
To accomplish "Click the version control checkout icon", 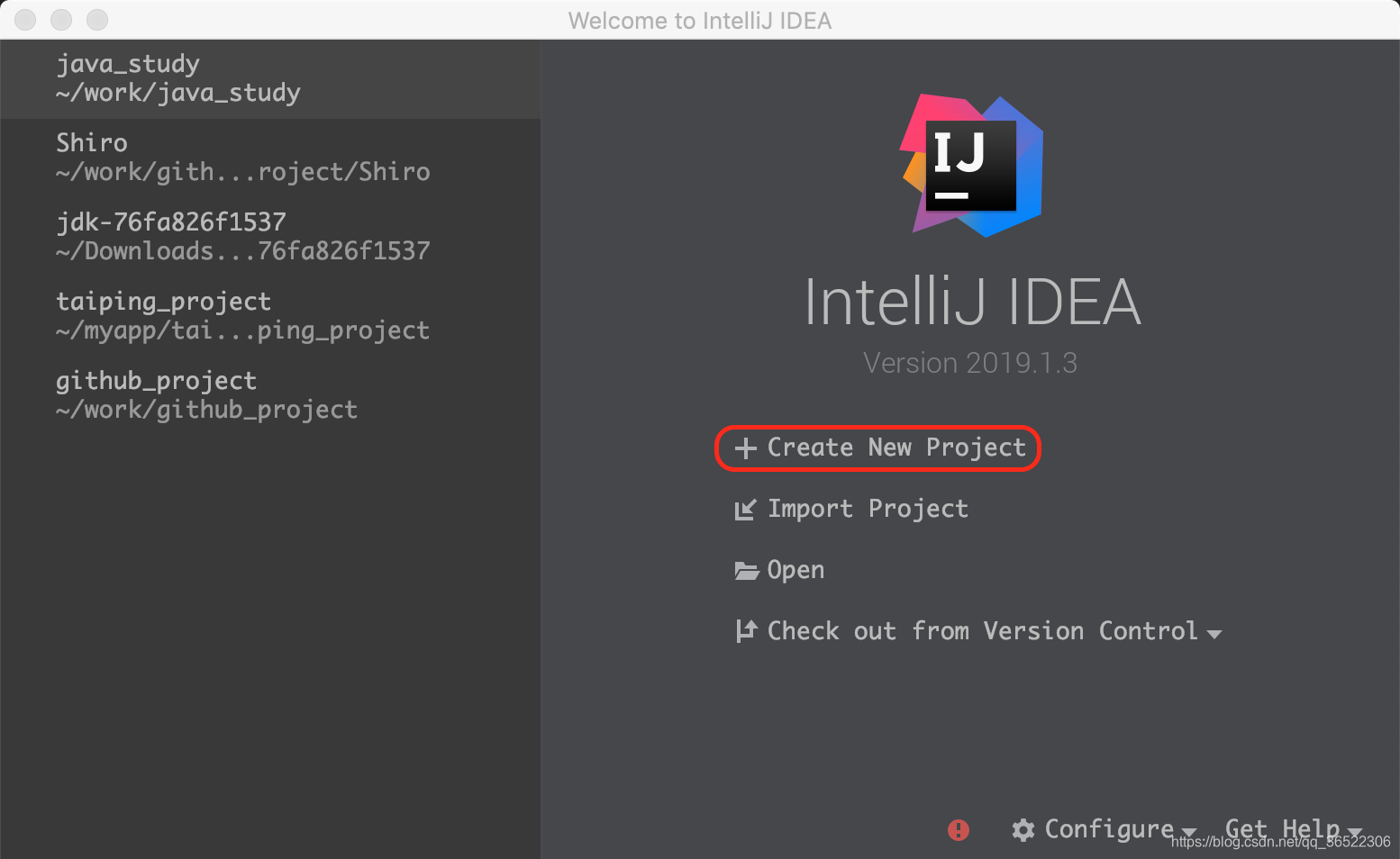I will 746,631.
